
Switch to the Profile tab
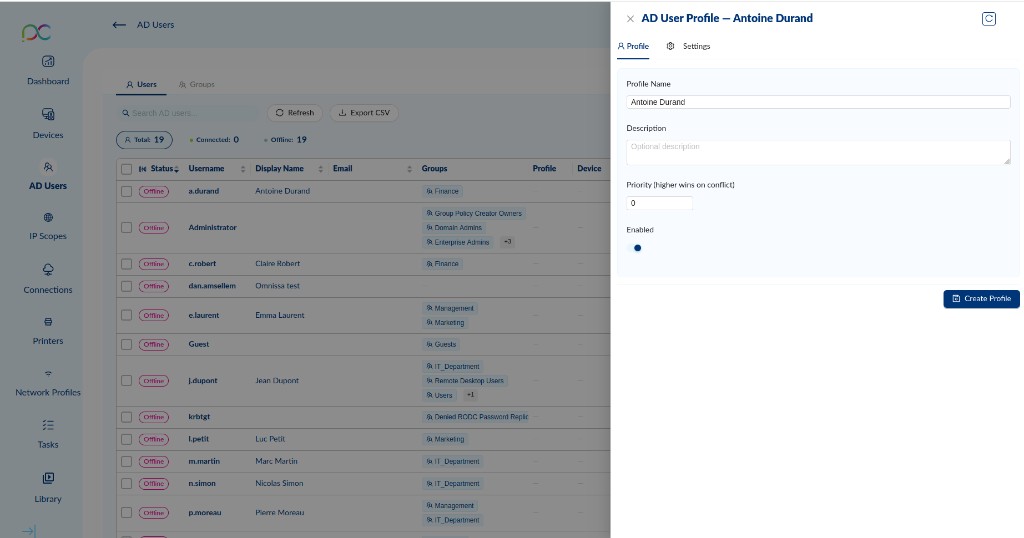(x=633, y=46)
